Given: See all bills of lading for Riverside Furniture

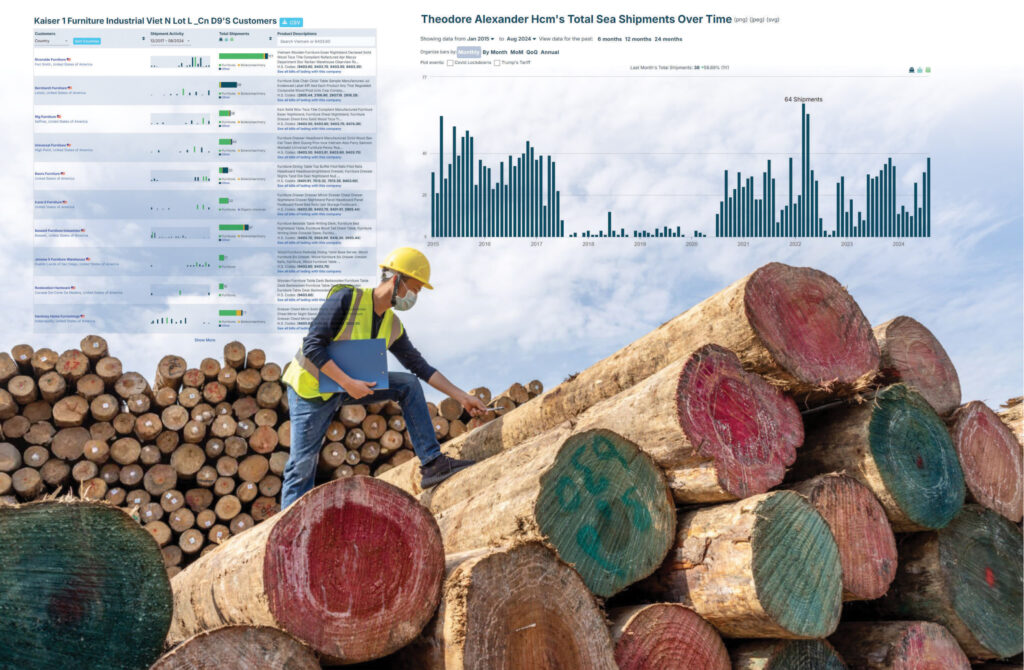Looking at the screenshot, I should pos(309,71).
